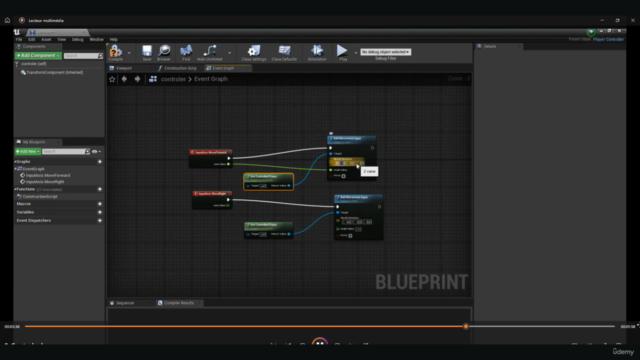Select TransformComponent (Inherited)

tap(52, 73)
